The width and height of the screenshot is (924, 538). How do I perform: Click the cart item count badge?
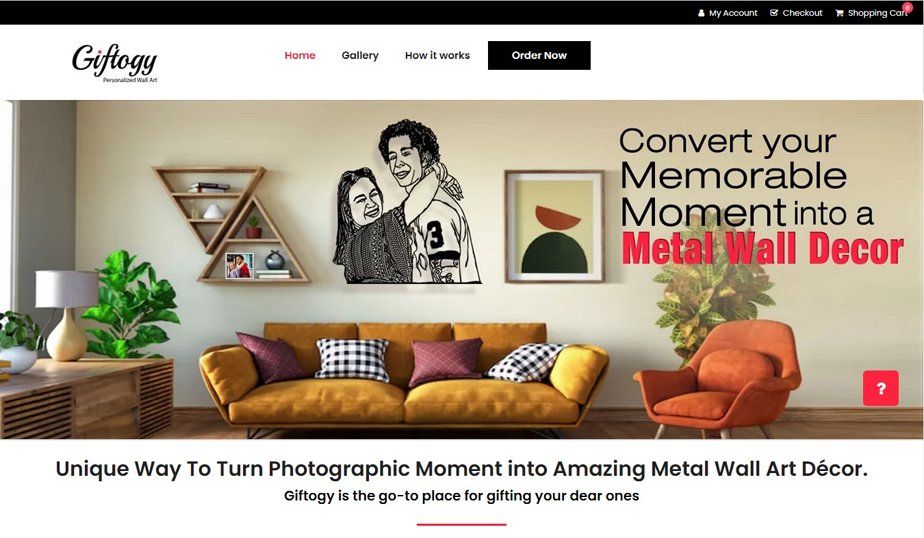point(908,8)
